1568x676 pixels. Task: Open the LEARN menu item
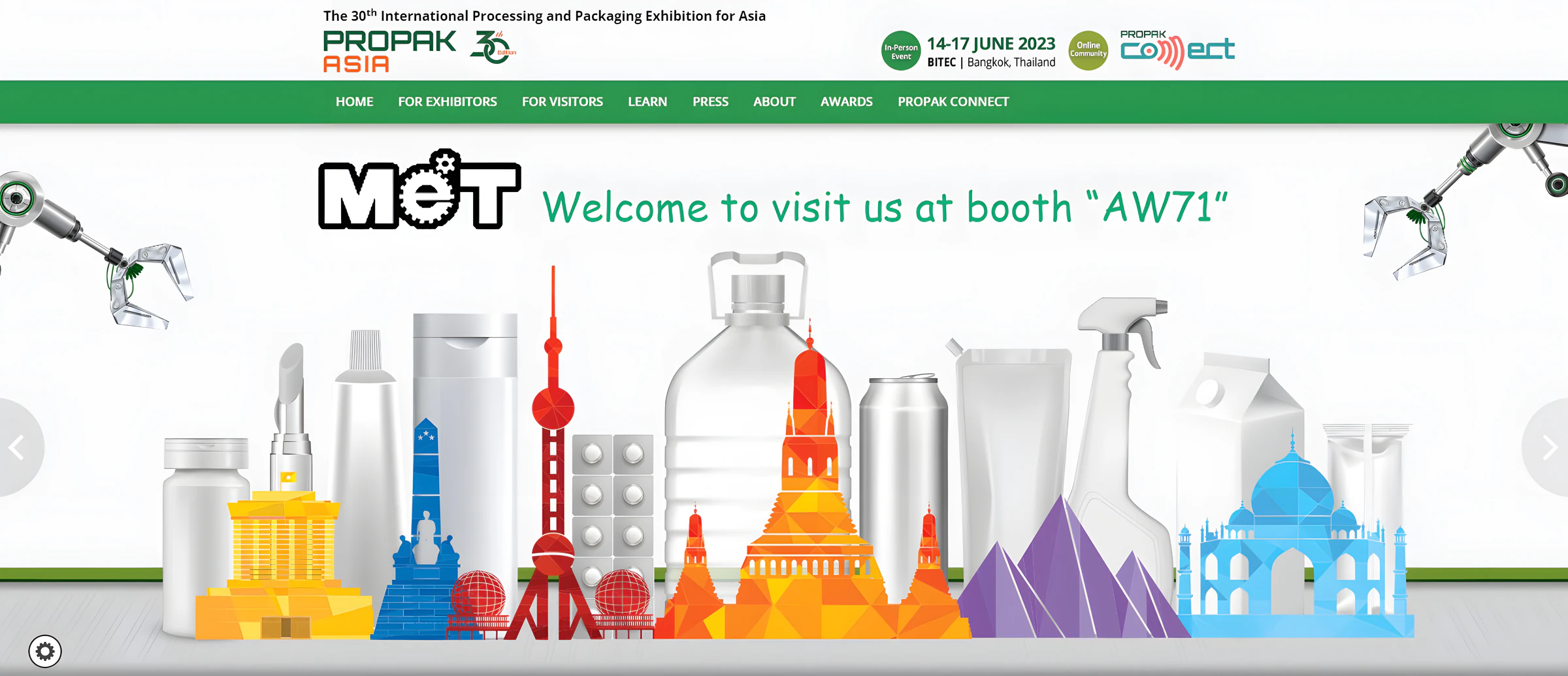[x=647, y=102]
